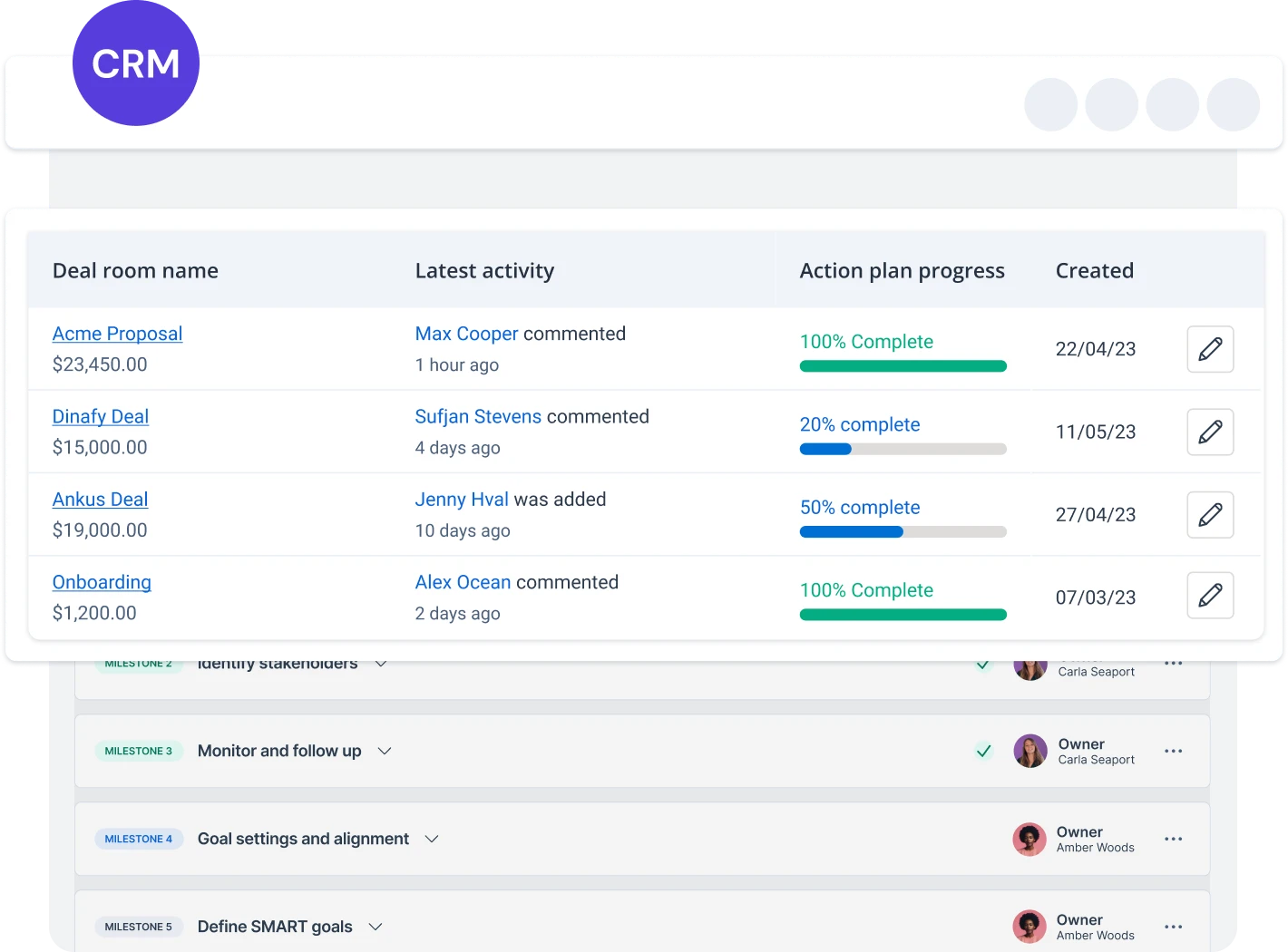
Task: Click the Action plan progress column header
Action: point(903,270)
